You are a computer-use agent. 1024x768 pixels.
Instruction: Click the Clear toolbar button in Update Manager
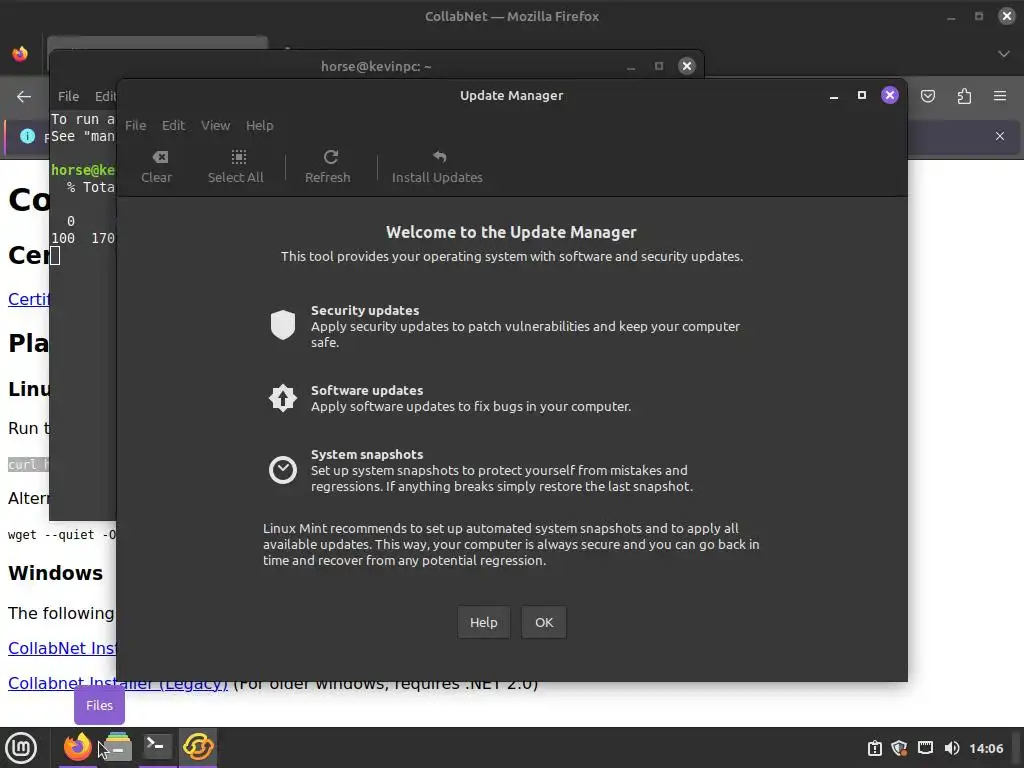tap(157, 167)
